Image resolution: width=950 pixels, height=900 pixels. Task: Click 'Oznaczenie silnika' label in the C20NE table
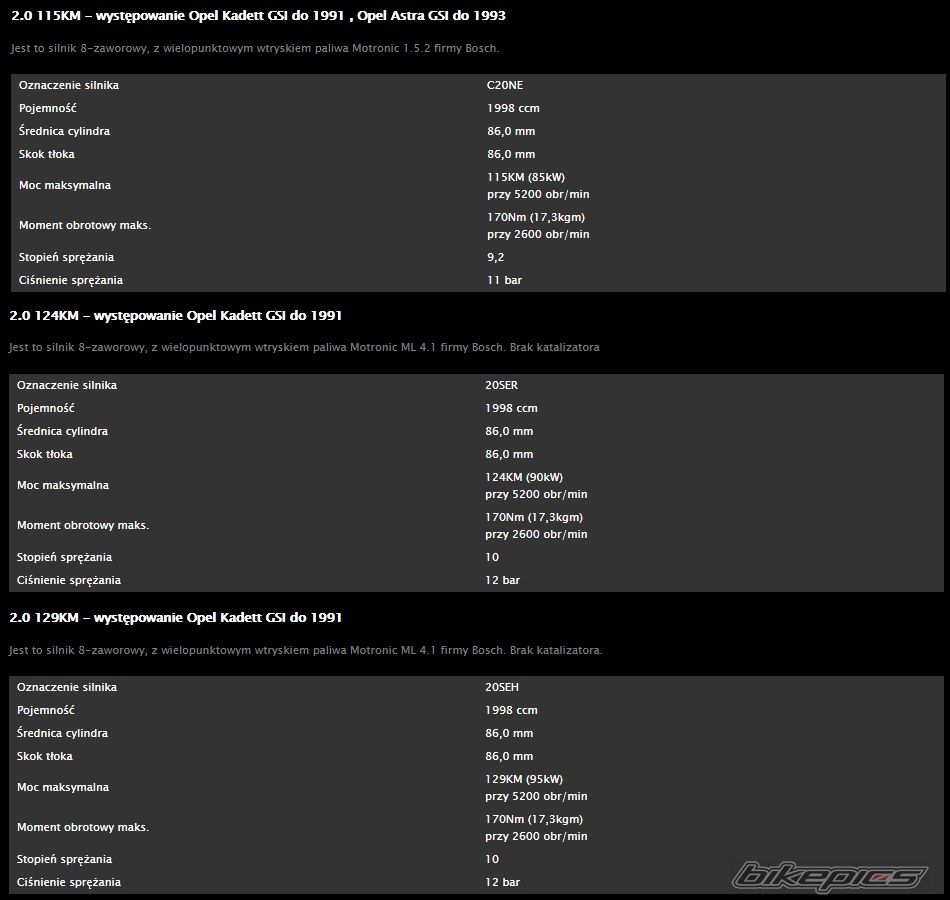69,85
